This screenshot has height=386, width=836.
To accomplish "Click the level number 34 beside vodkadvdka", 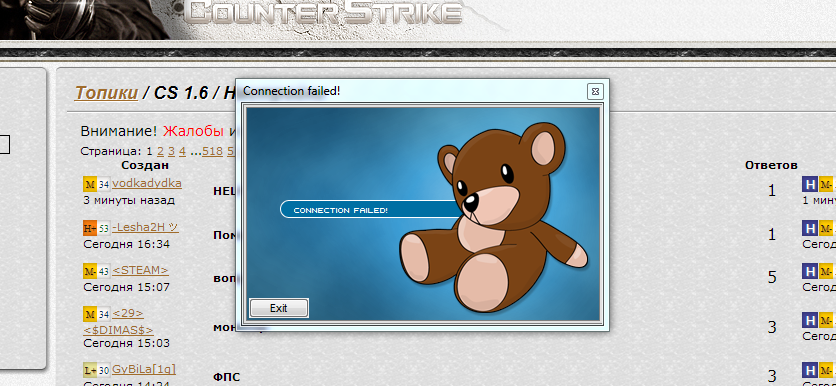I will pos(104,184).
